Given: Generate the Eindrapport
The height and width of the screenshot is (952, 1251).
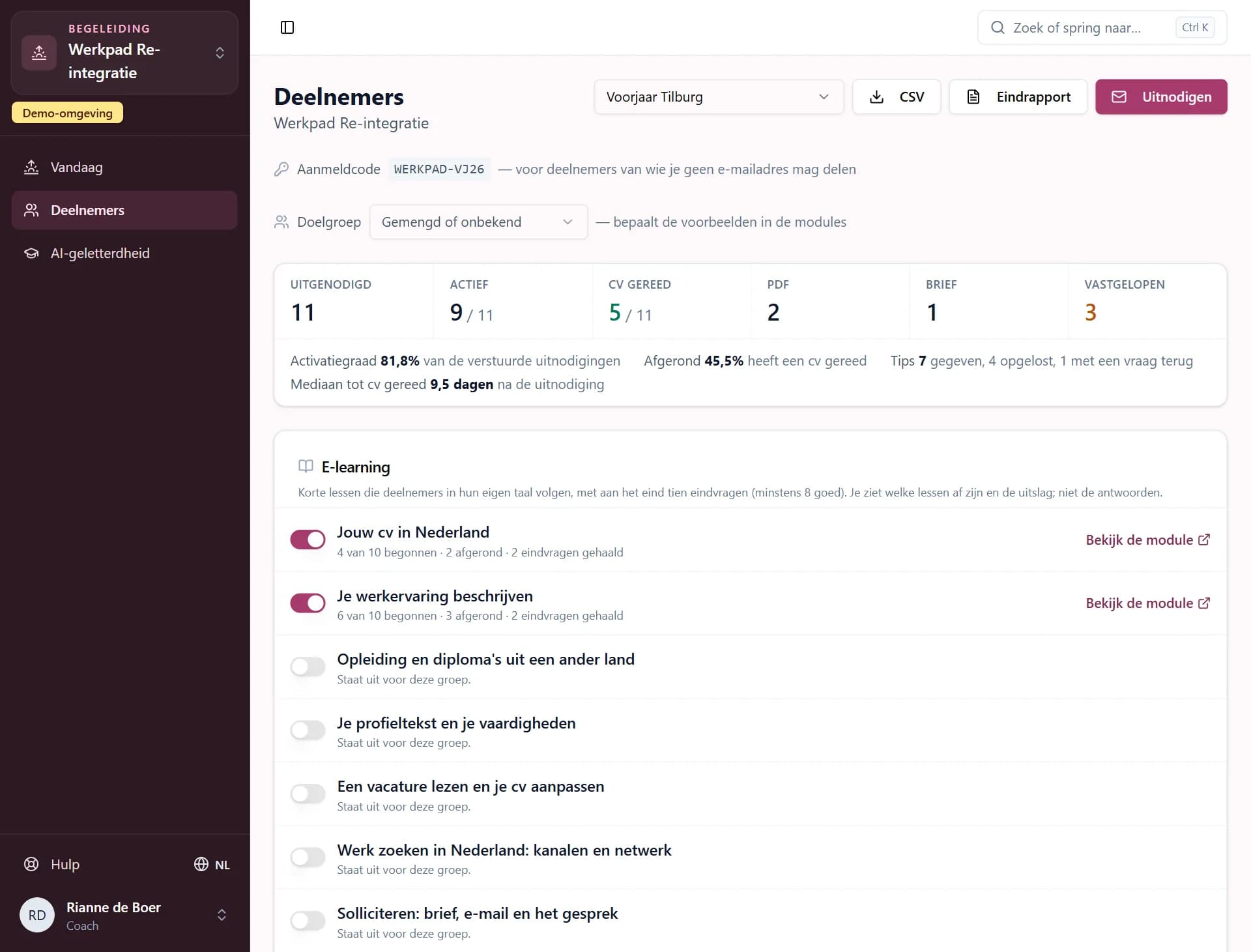Looking at the screenshot, I should 1018,97.
